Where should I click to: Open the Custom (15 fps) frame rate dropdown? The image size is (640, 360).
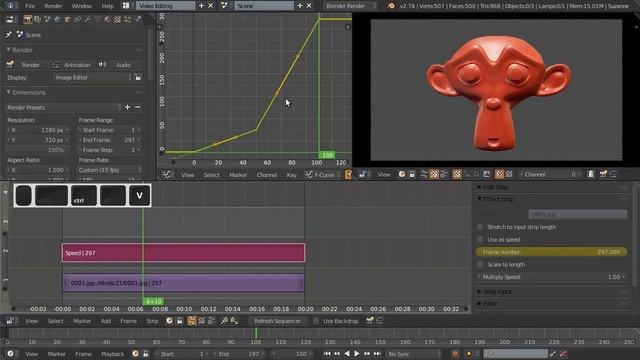point(110,170)
